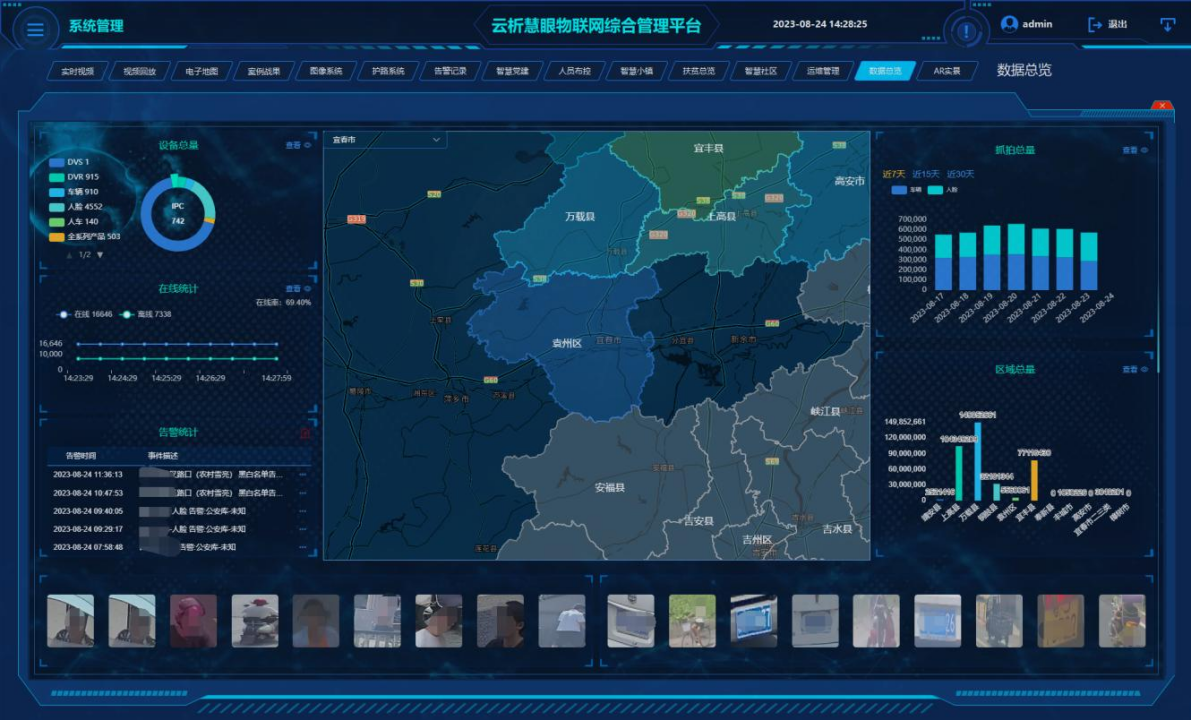
Task: Go to next legend page arrow
Action: (x=100, y=255)
